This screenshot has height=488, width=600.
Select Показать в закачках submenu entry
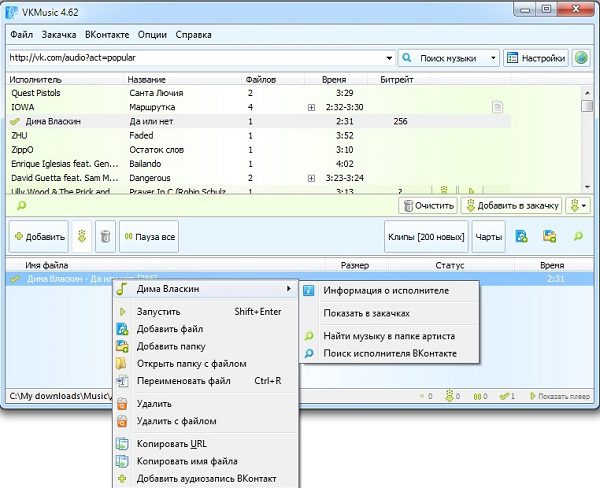389,313
